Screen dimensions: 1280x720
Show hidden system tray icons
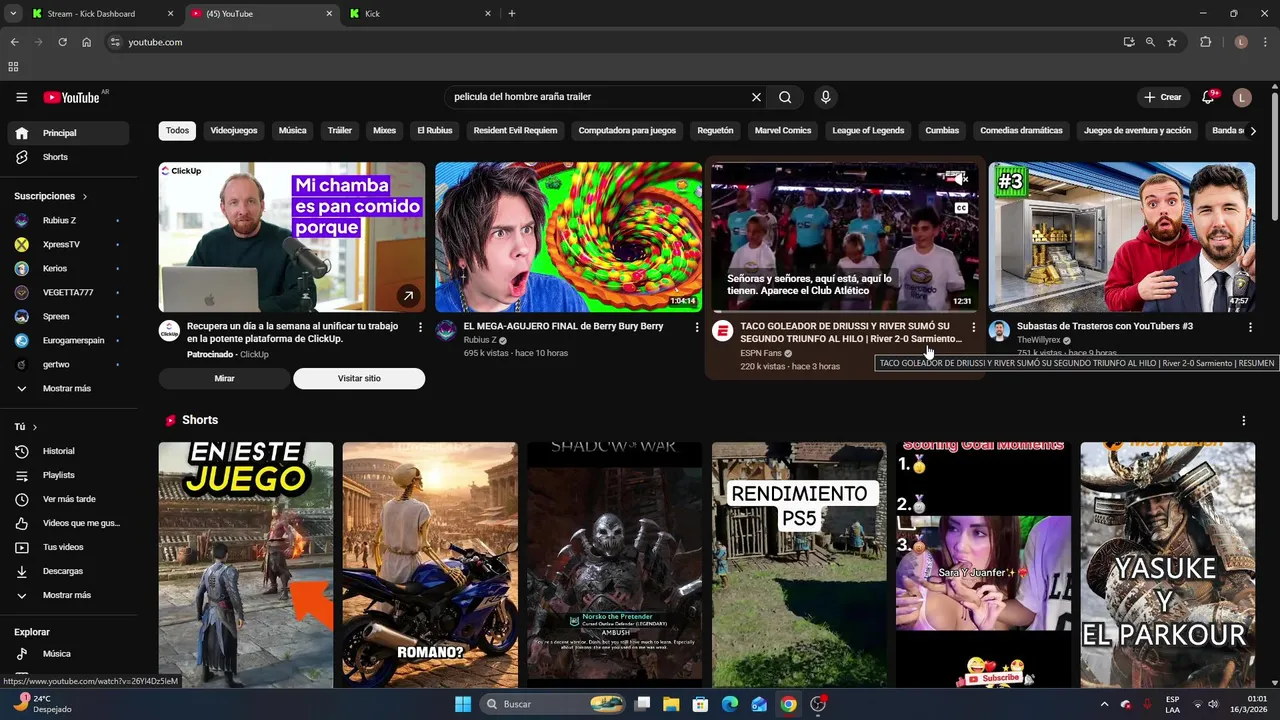[1104, 704]
